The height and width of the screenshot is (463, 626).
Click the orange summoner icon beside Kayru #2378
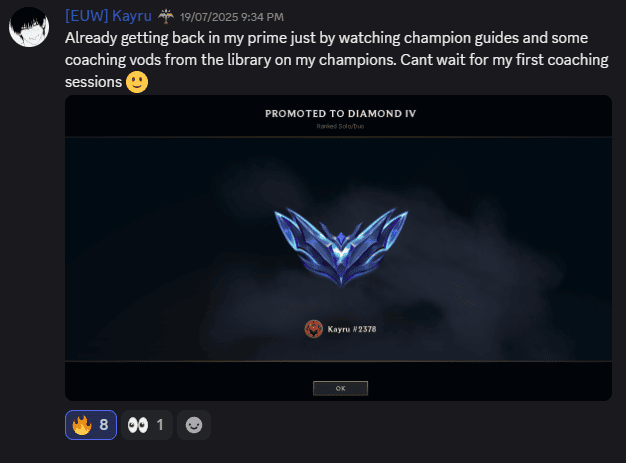pyautogui.click(x=314, y=329)
